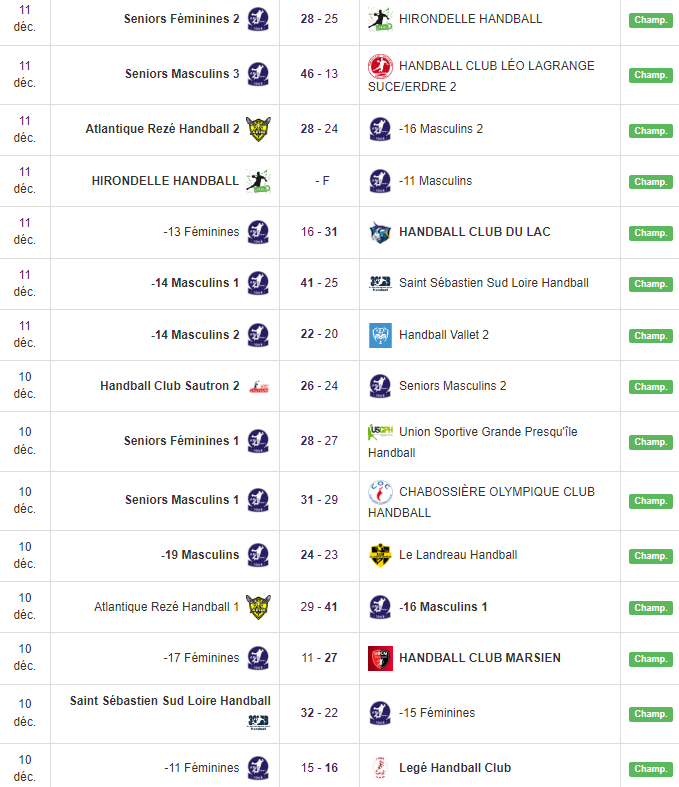Click the Handball Vallet 2 blue logo
679x787 pixels.
click(x=379, y=335)
